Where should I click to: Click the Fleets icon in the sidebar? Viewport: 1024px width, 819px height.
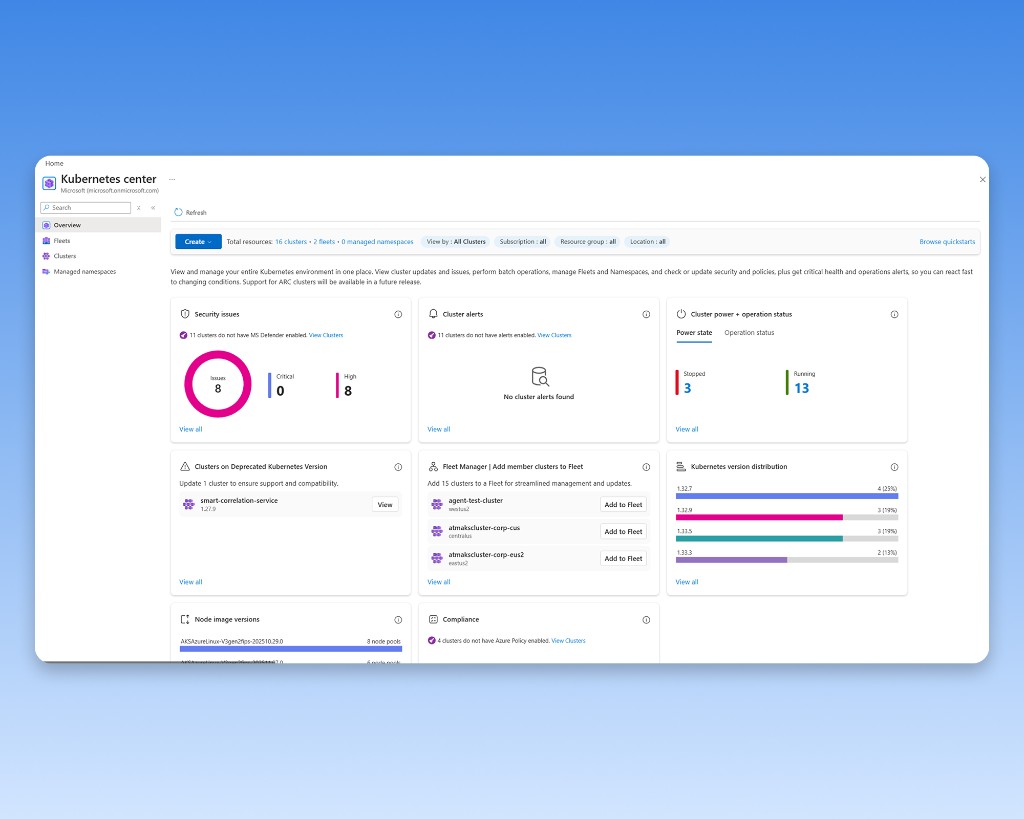[x=46, y=240]
